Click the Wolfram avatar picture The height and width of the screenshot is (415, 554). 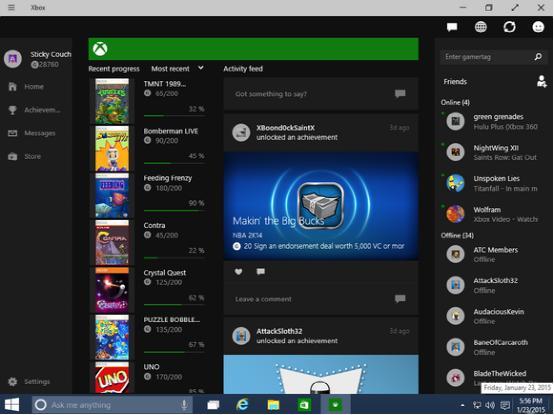(455, 214)
